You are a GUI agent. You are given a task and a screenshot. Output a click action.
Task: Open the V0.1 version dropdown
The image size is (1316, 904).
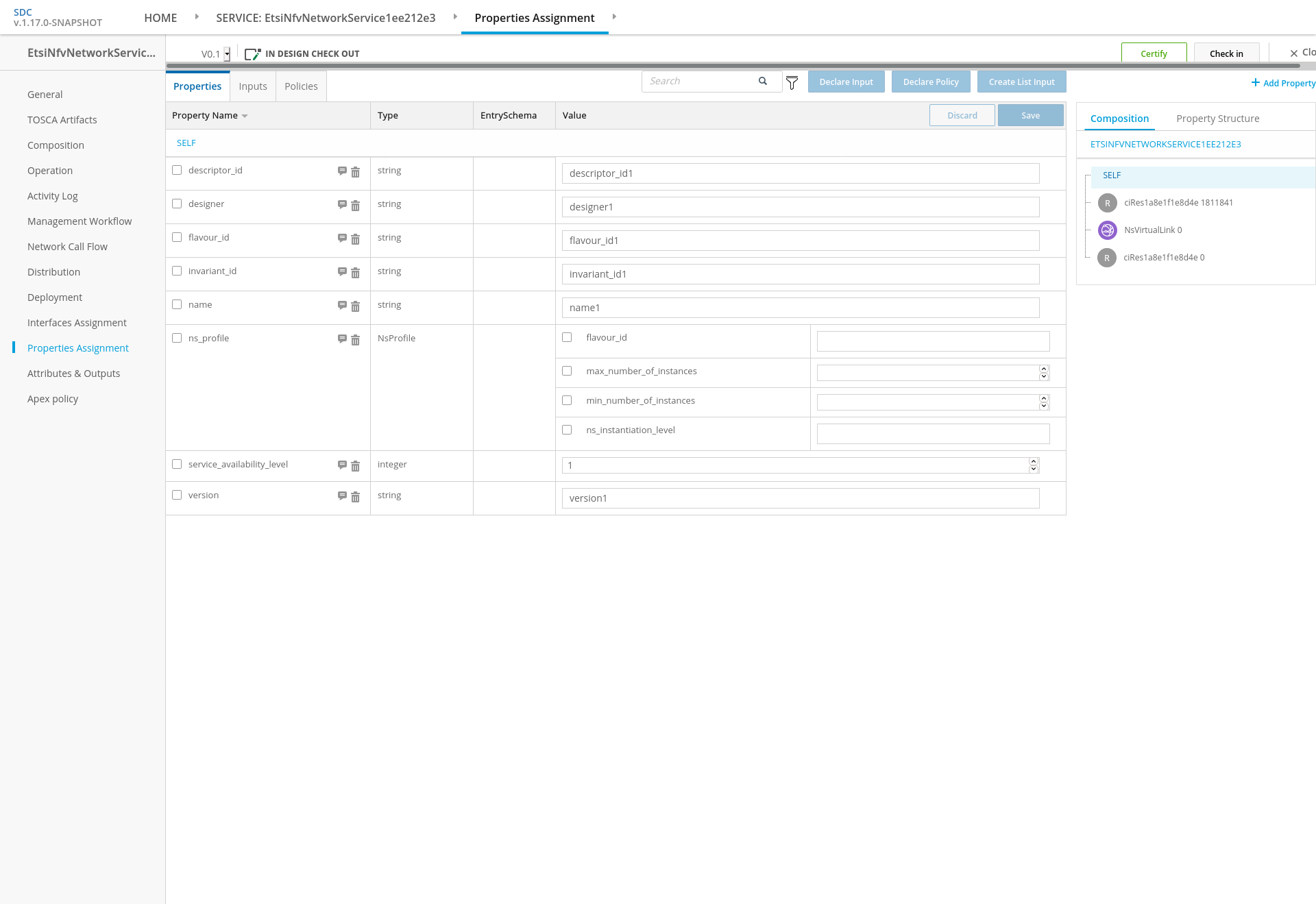click(x=227, y=53)
